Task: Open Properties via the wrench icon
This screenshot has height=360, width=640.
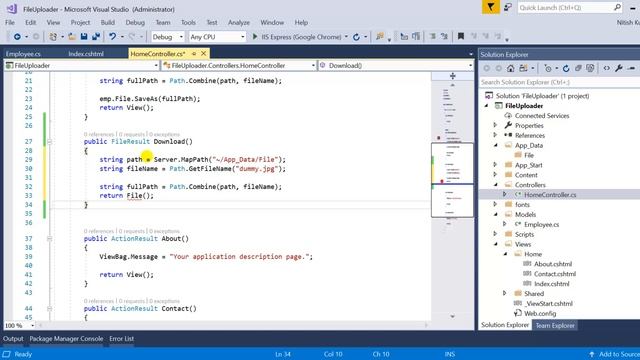Action: click(619, 68)
